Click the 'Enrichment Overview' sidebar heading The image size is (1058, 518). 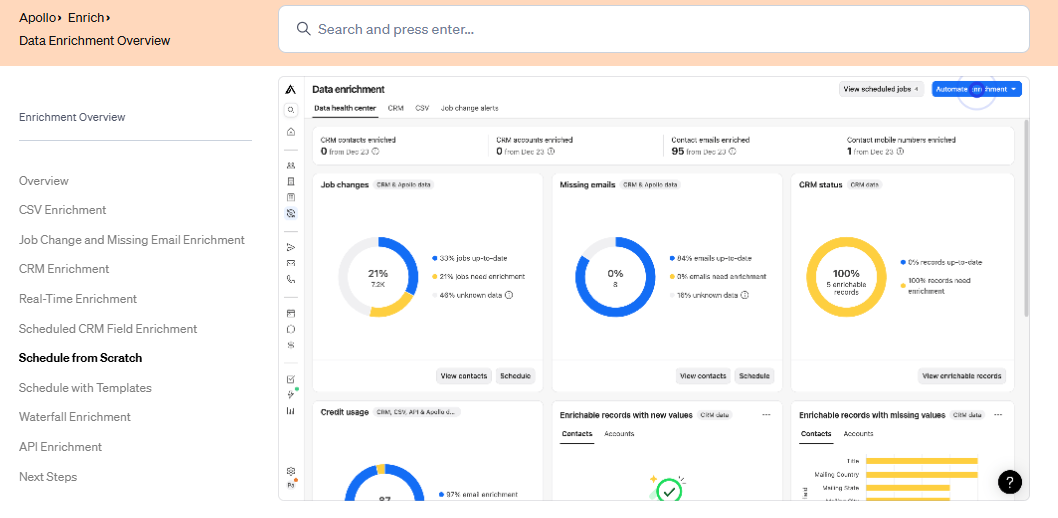tap(72, 117)
